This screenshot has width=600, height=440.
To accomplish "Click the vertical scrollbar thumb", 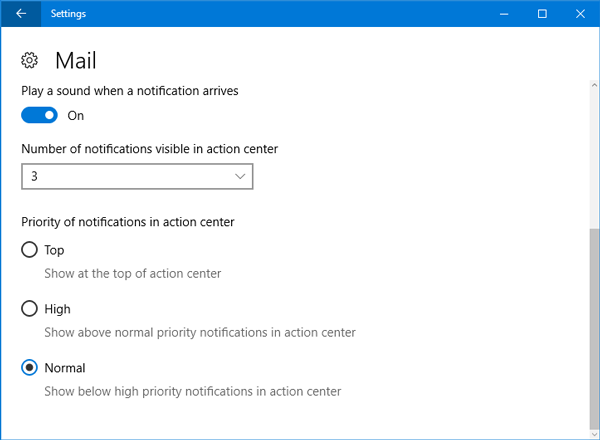I will [594, 329].
